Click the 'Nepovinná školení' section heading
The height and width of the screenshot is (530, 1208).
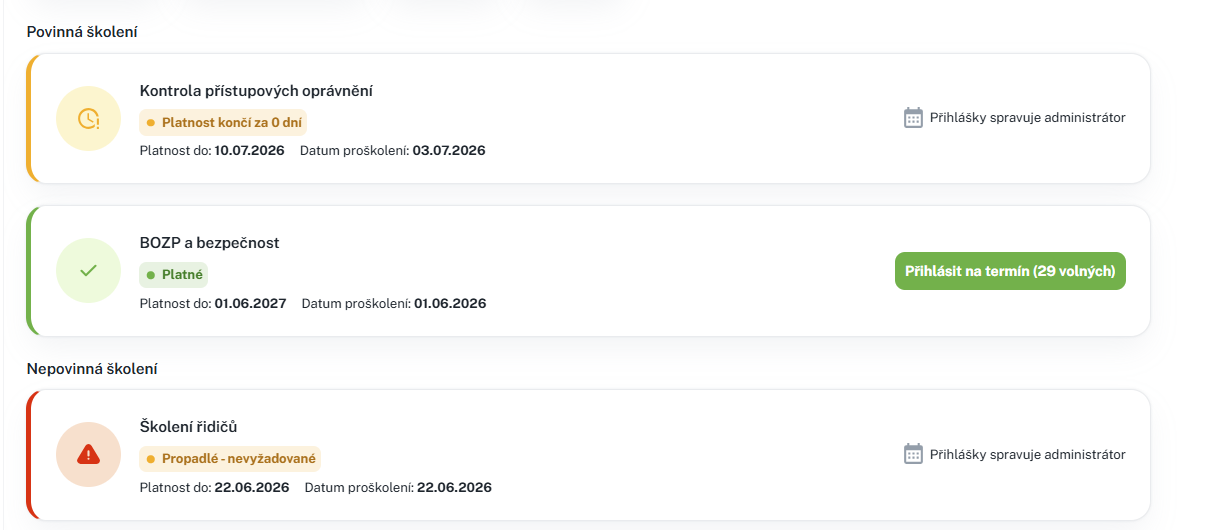(92, 369)
